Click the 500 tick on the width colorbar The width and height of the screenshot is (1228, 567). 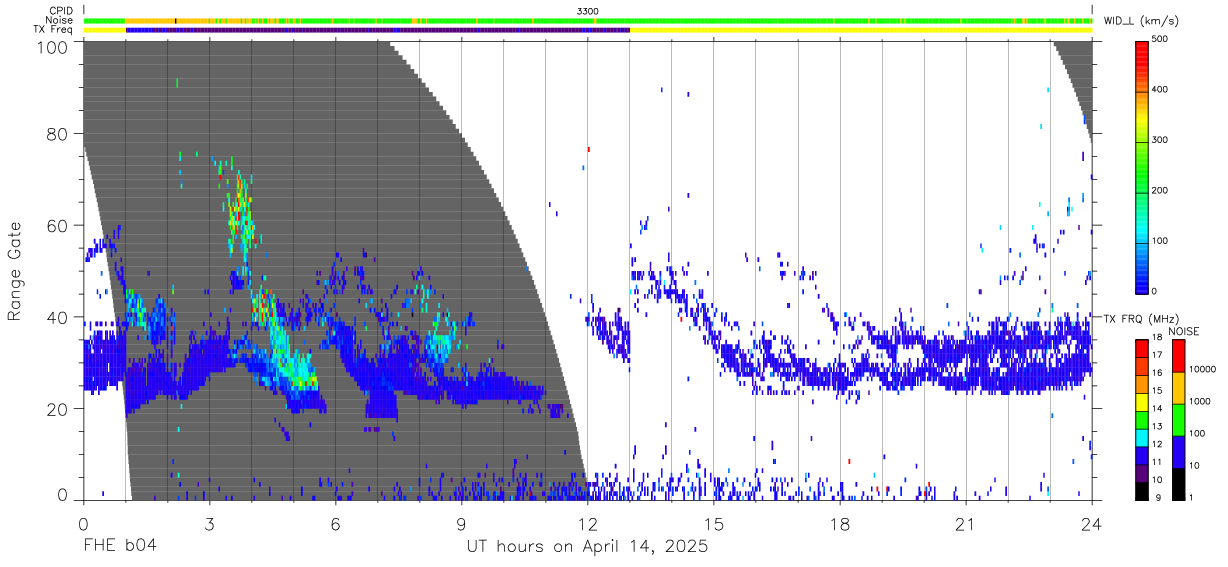(1159, 39)
